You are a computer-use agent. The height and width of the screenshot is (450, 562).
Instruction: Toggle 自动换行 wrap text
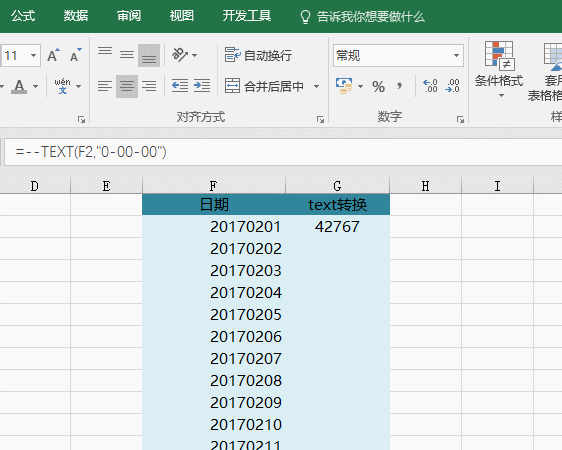tap(258, 55)
